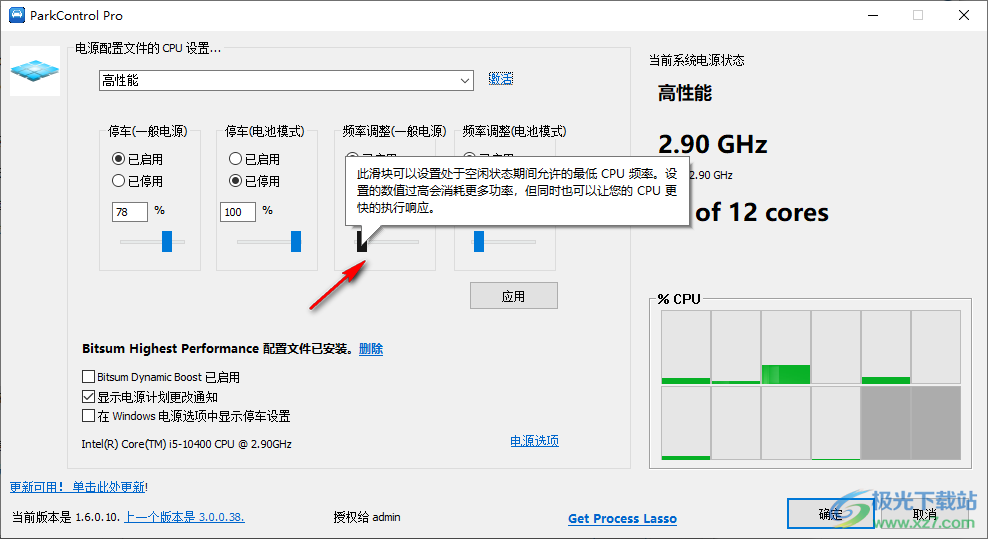Click the 频率调整(电池模式) slider thumb
Image resolution: width=988 pixels, height=539 pixels.
click(479, 241)
